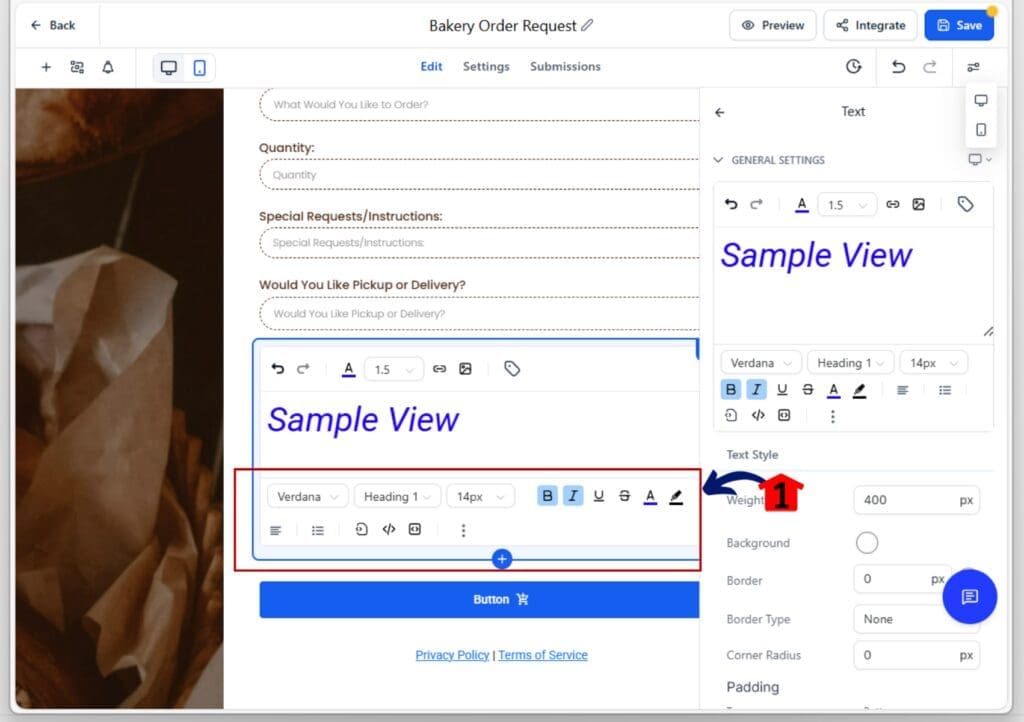1024x722 pixels.
Task: Open the Insert Image icon in the text editor
Action: (x=466, y=368)
